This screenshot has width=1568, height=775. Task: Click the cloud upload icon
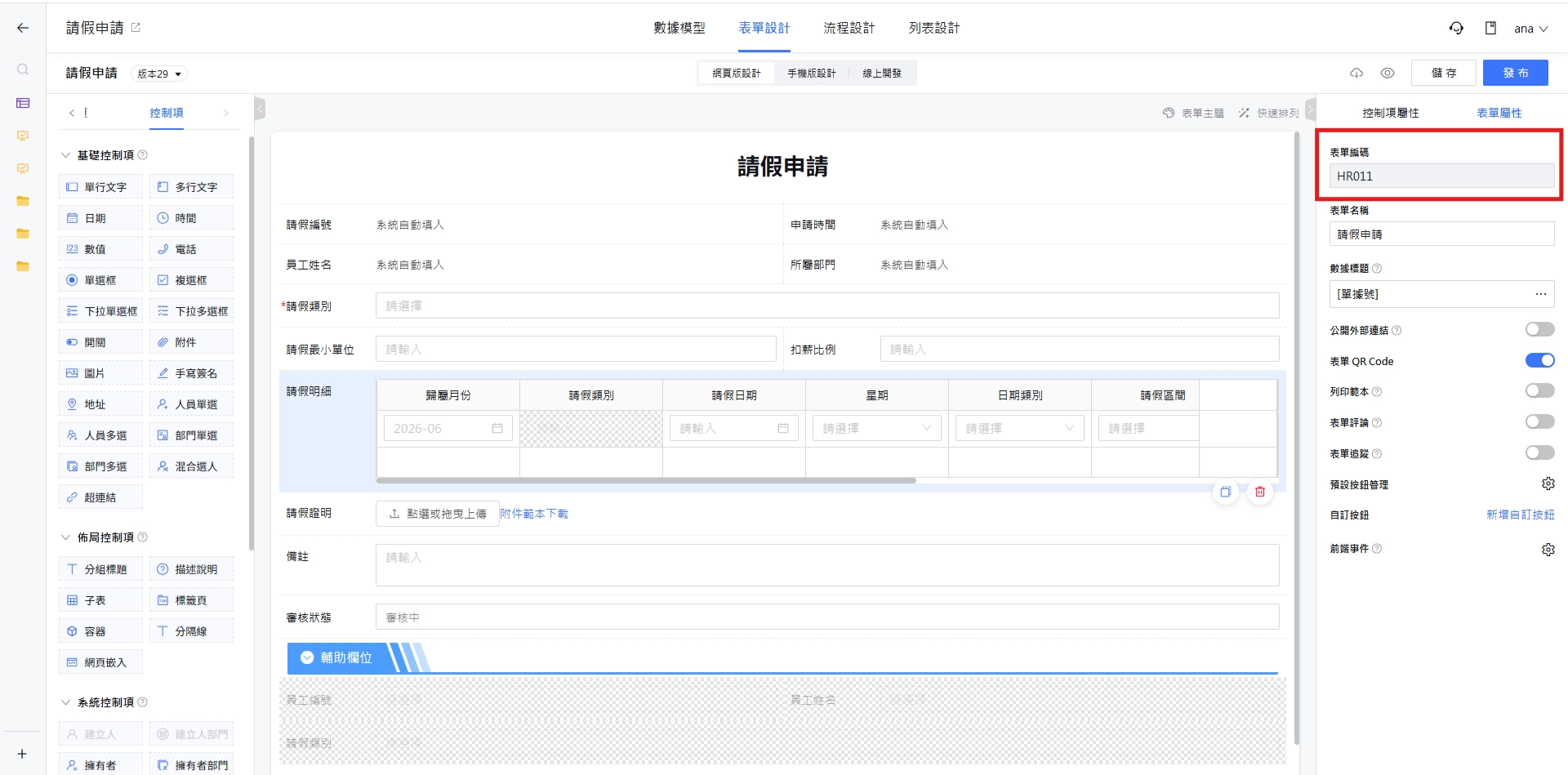point(1356,73)
